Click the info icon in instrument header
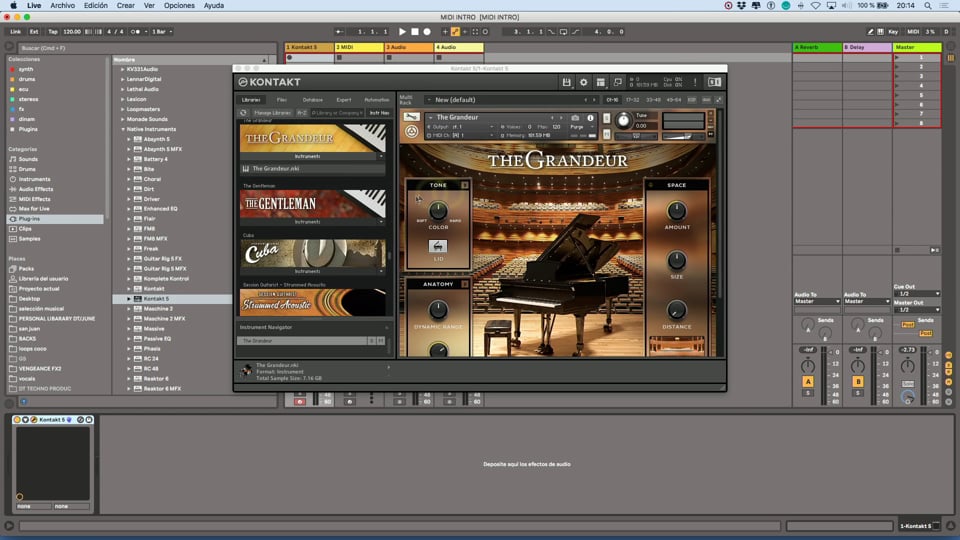This screenshot has width=960, height=540. pyautogui.click(x=590, y=118)
